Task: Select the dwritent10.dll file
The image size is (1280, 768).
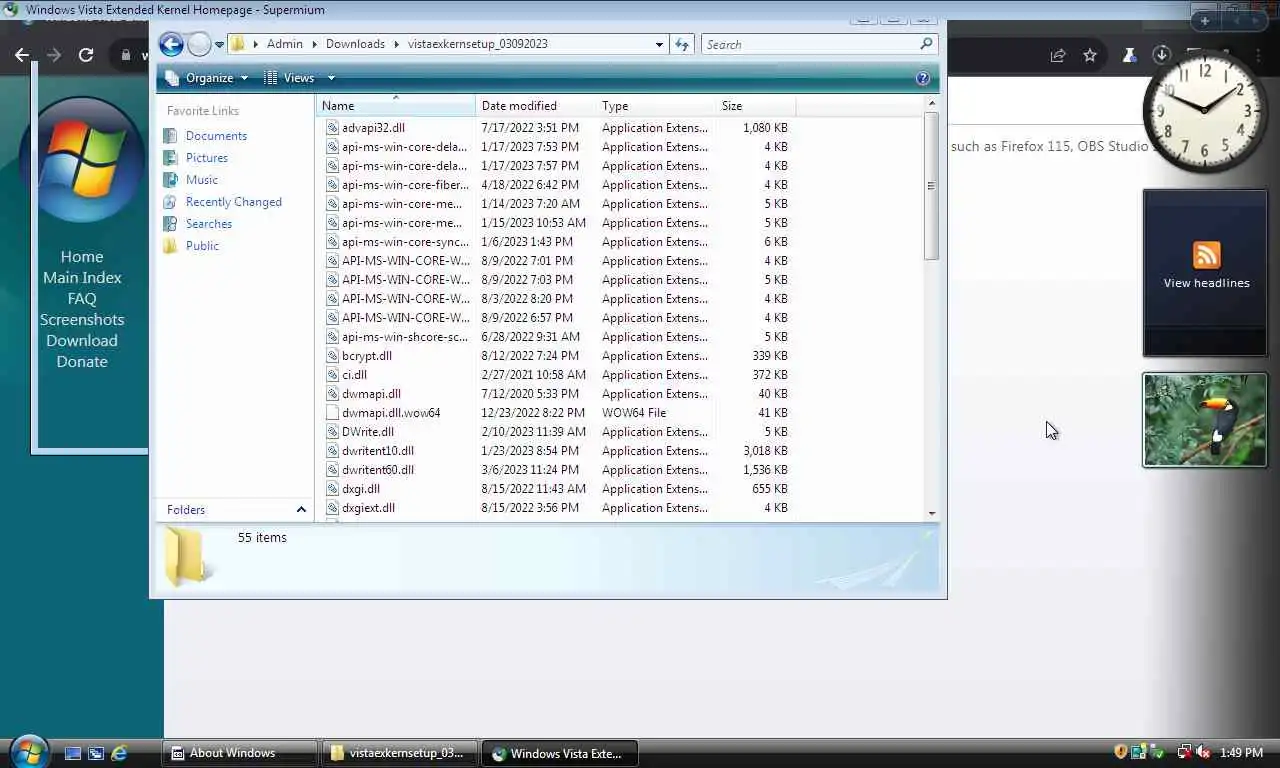Action: (378, 451)
